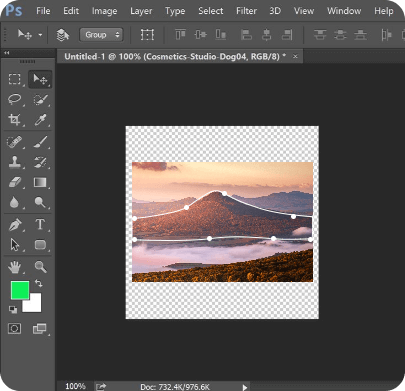The image size is (405, 391).
Task: Open the Group auto-select dropdown
Action: point(101,35)
